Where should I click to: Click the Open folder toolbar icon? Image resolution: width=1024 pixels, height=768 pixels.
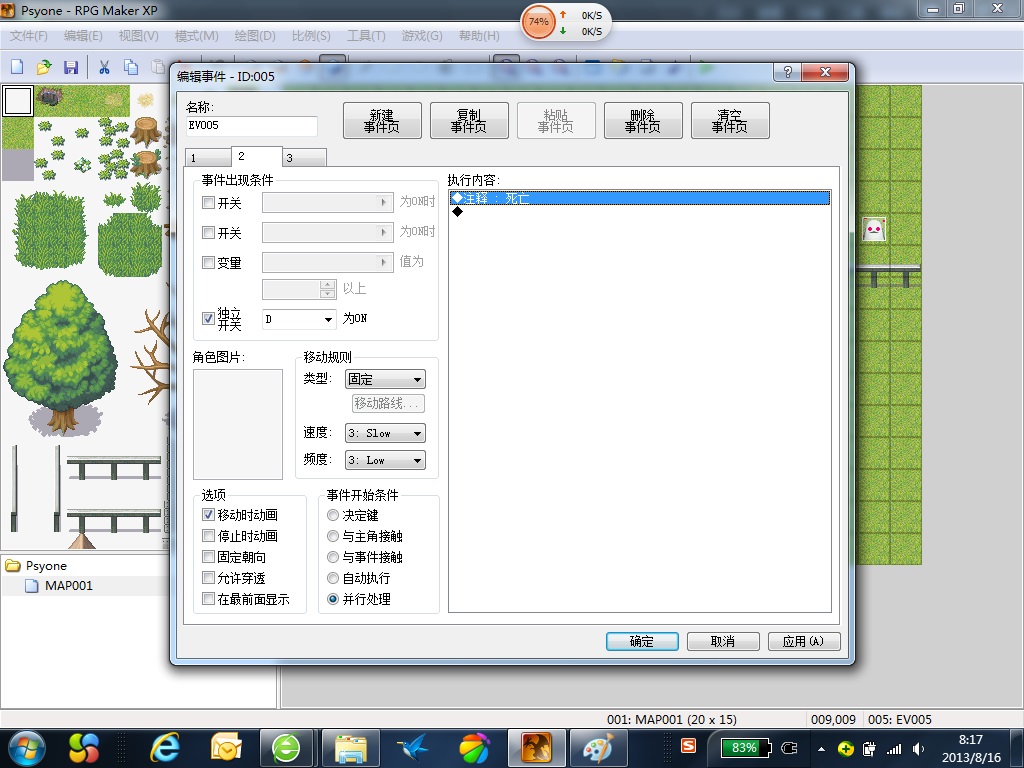[44, 67]
